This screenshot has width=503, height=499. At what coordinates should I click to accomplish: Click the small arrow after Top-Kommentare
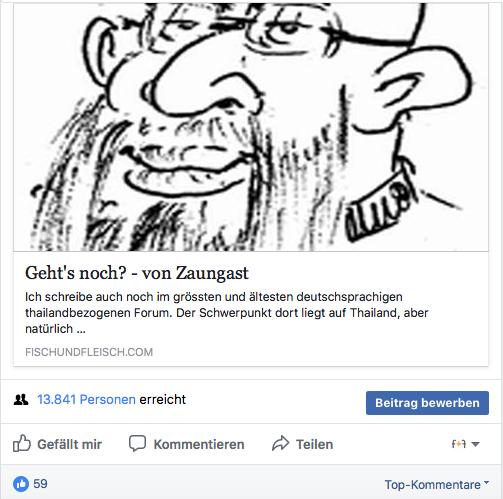tap(486, 483)
